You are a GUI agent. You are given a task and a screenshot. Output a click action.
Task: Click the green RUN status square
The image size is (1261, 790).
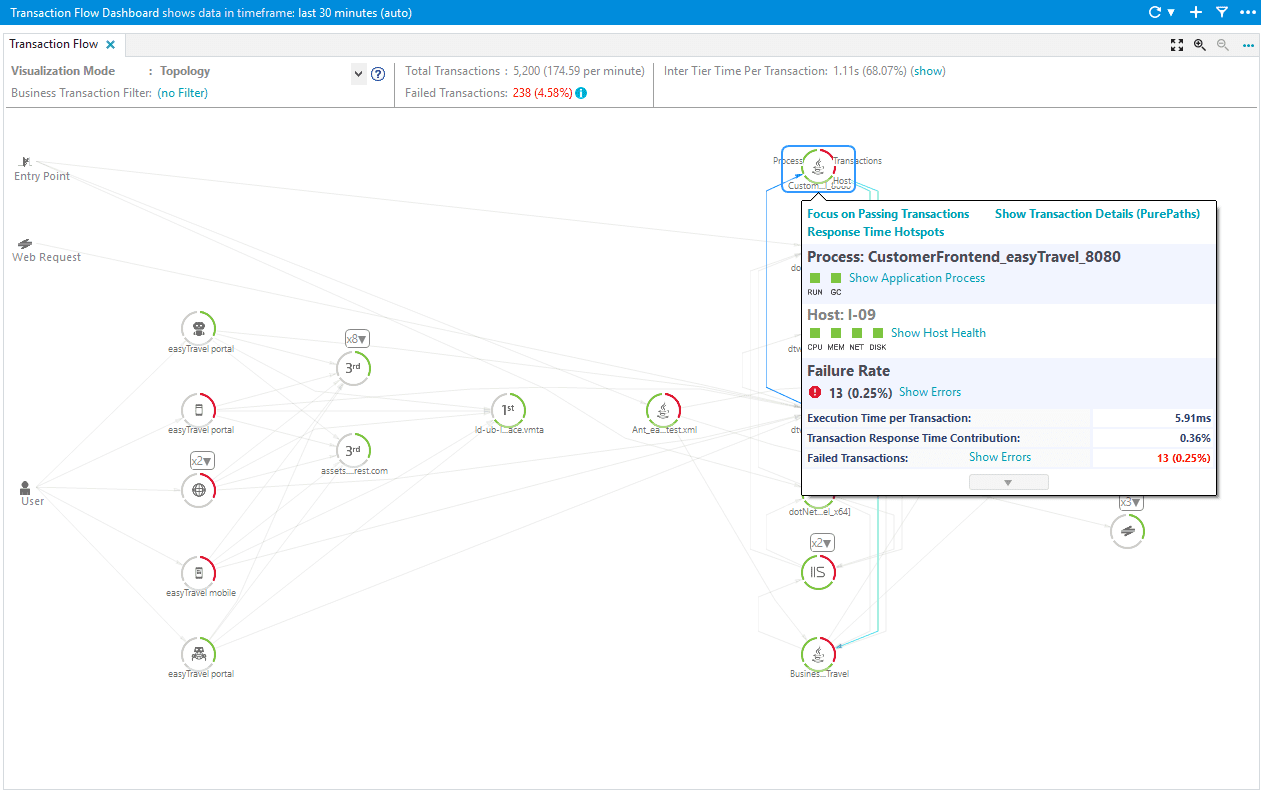point(814,278)
